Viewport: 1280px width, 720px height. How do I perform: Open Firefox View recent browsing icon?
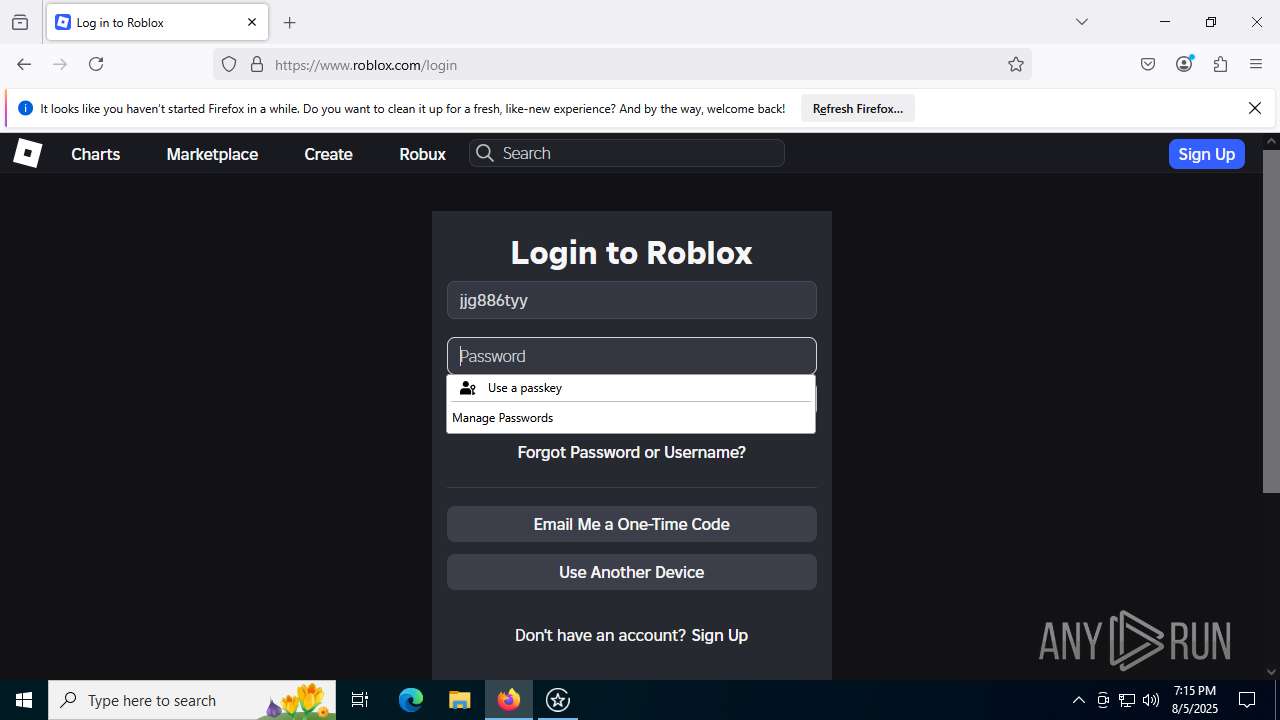tap(20, 22)
